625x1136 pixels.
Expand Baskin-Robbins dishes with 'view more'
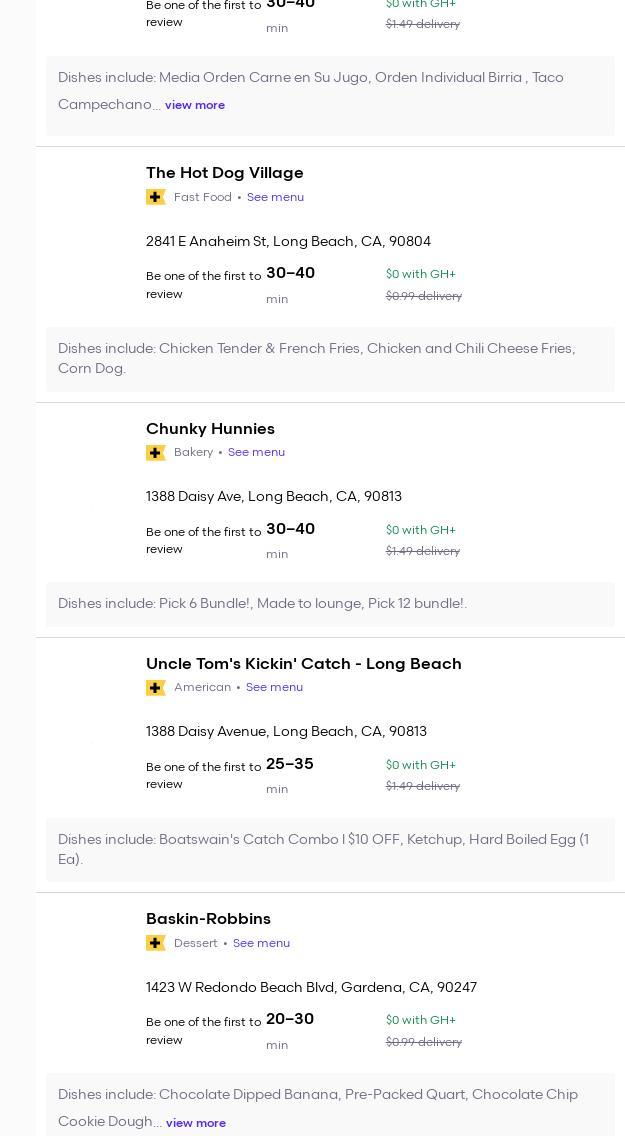pos(196,1123)
